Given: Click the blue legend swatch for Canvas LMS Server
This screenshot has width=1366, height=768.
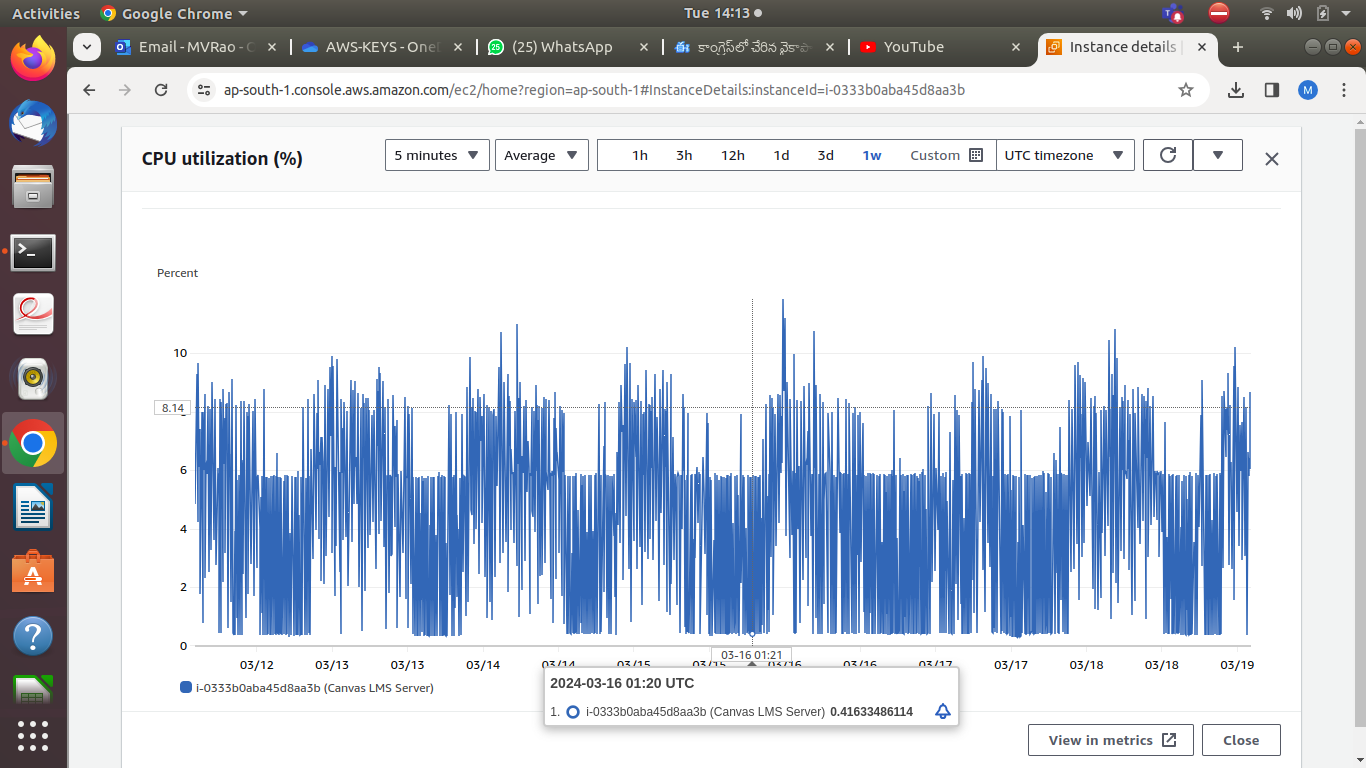Looking at the screenshot, I should pos(186,688).
